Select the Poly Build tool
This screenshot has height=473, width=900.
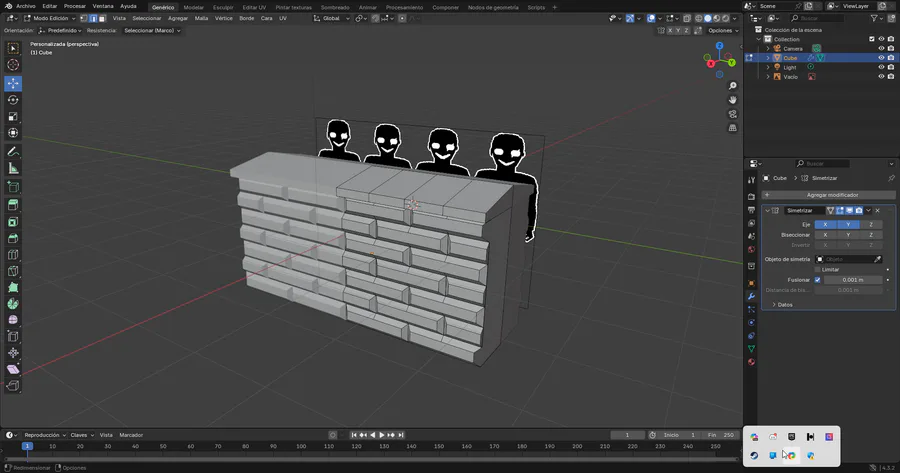tap(13, 287)
